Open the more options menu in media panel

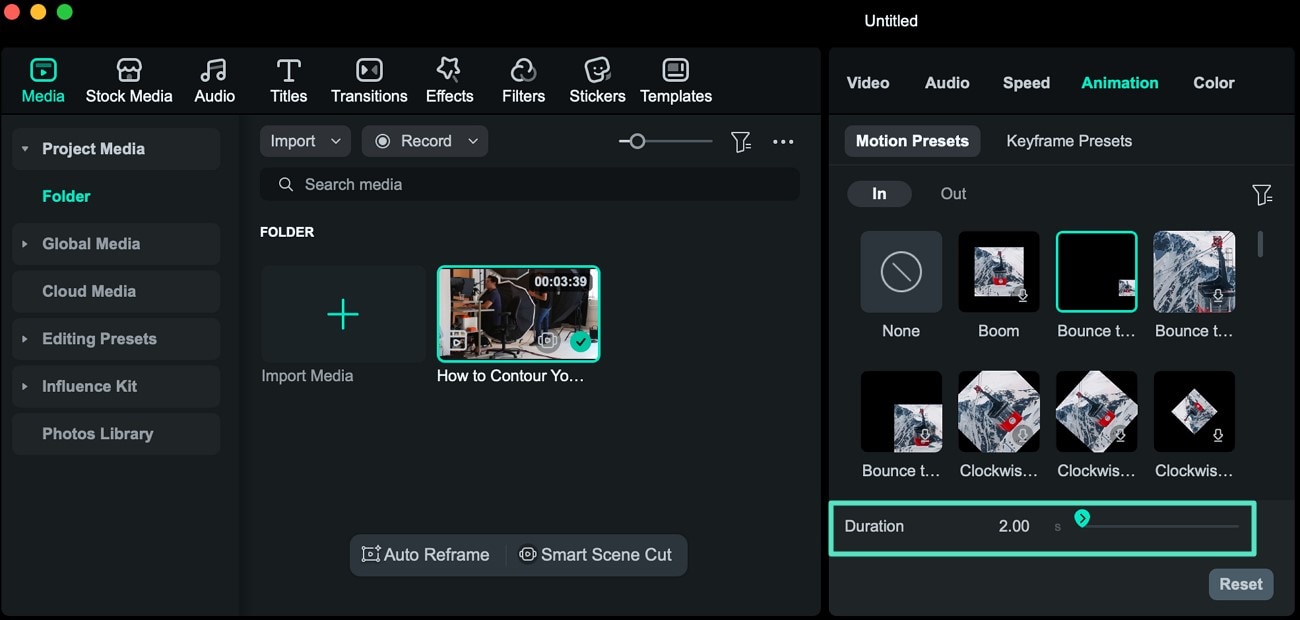point(783,142)
